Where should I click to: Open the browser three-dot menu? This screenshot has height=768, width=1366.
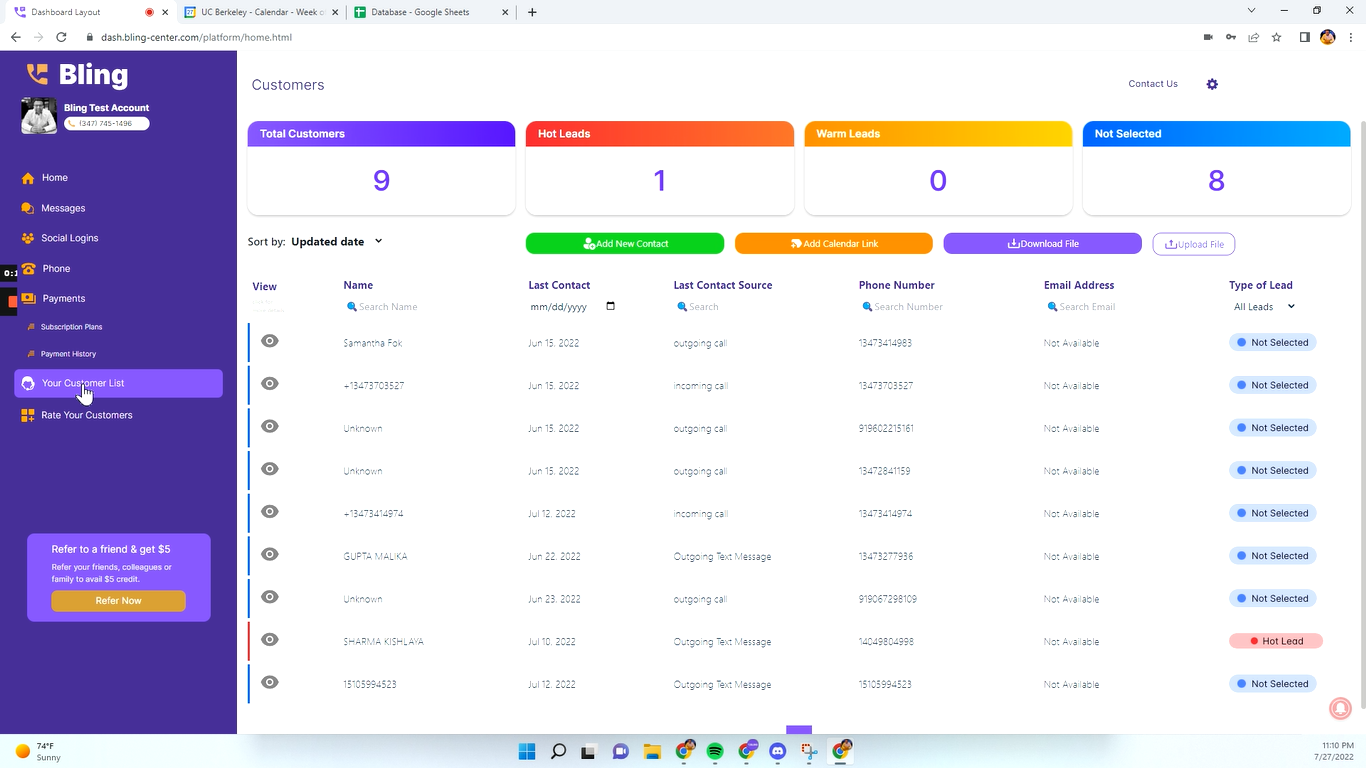[1350, 37]
